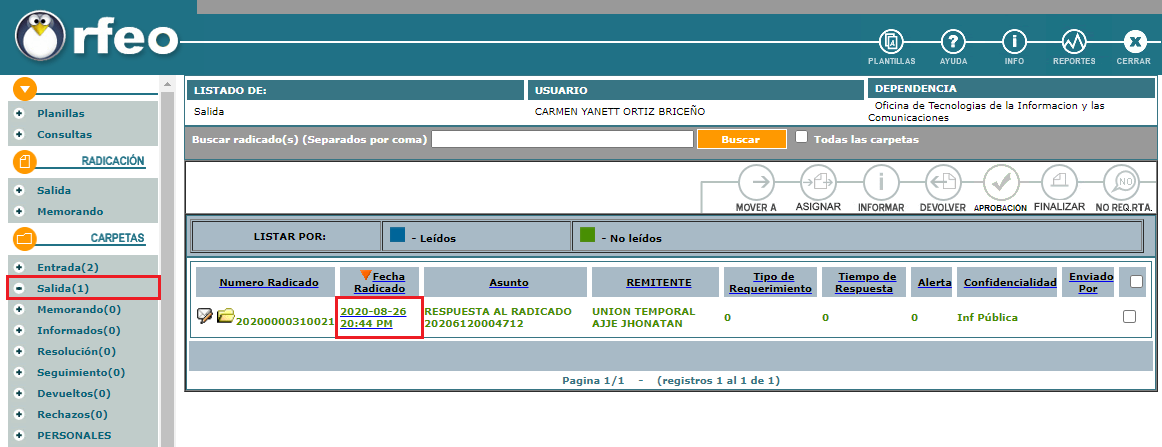
Task: Expand the Consultas menu
Action: click(x=20, y=134)
